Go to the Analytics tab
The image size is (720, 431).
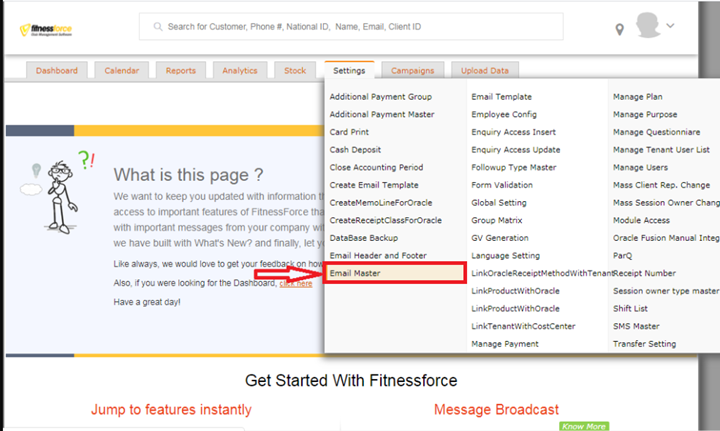pyautogui.click(x=240, y=70)
